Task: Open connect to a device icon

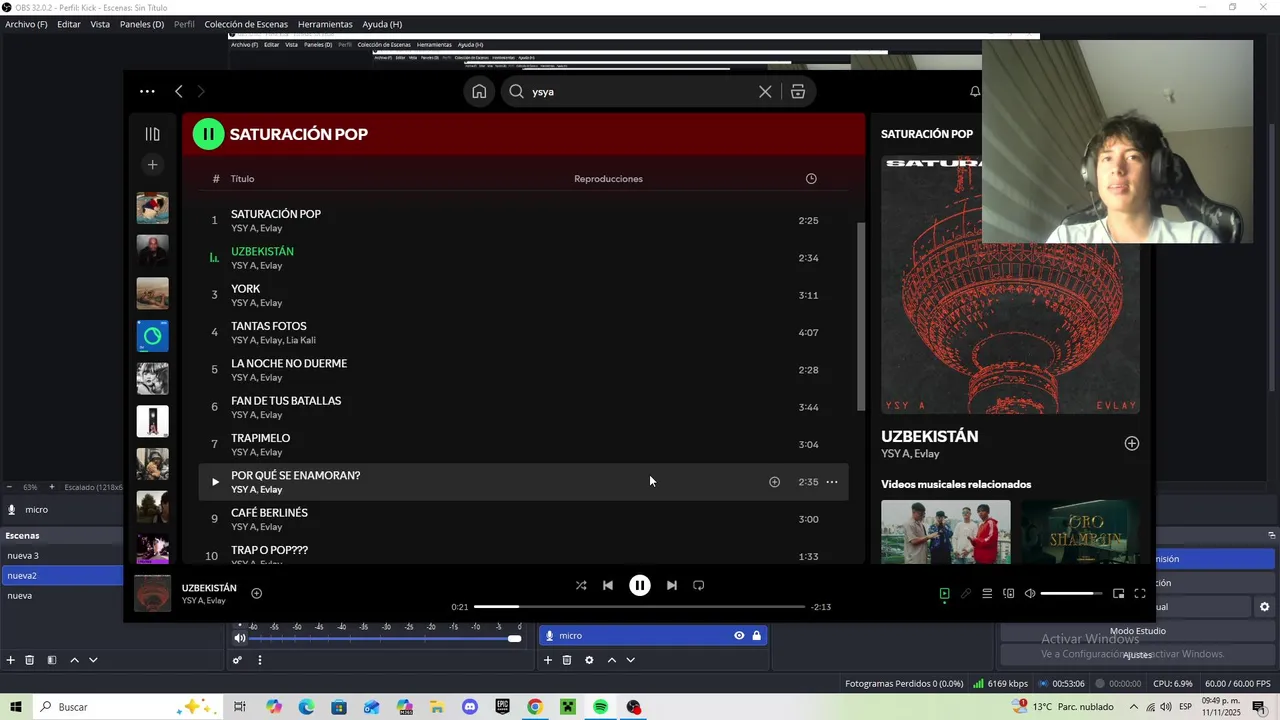Action: (1008, 593)
